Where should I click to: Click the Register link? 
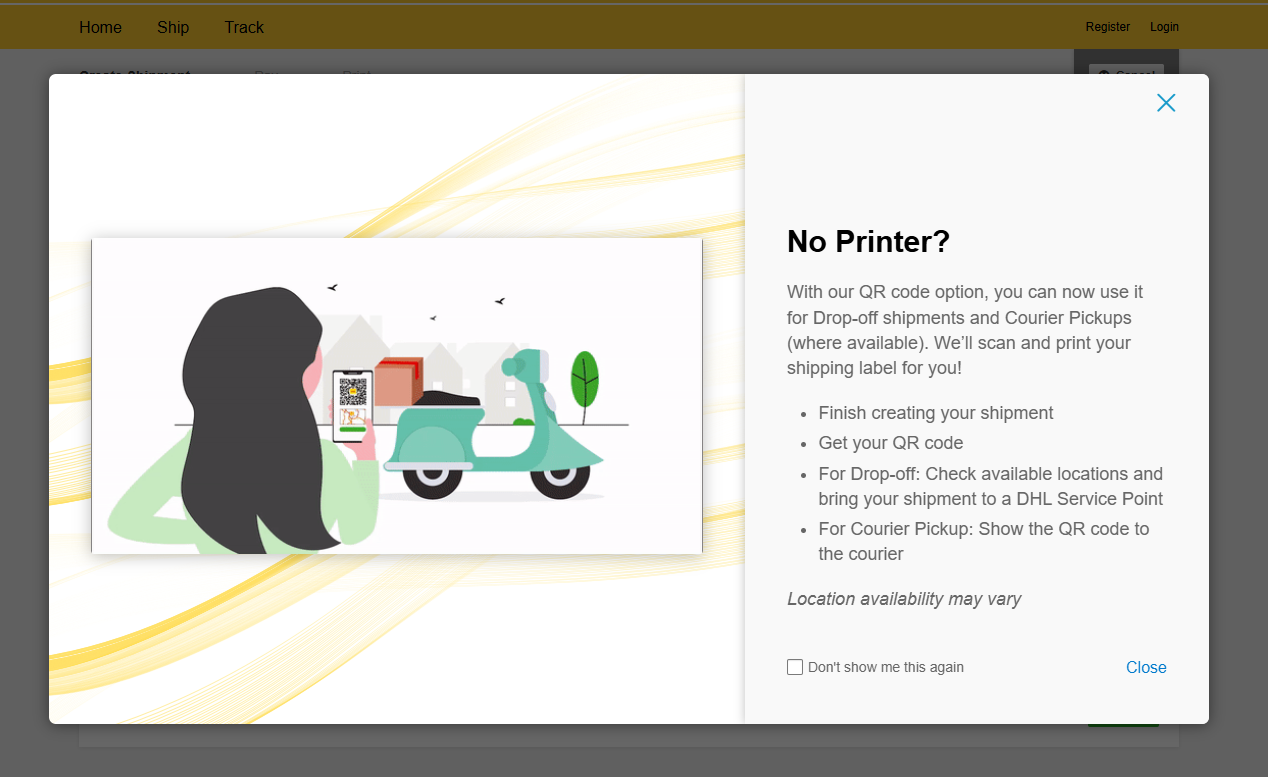1108,27
